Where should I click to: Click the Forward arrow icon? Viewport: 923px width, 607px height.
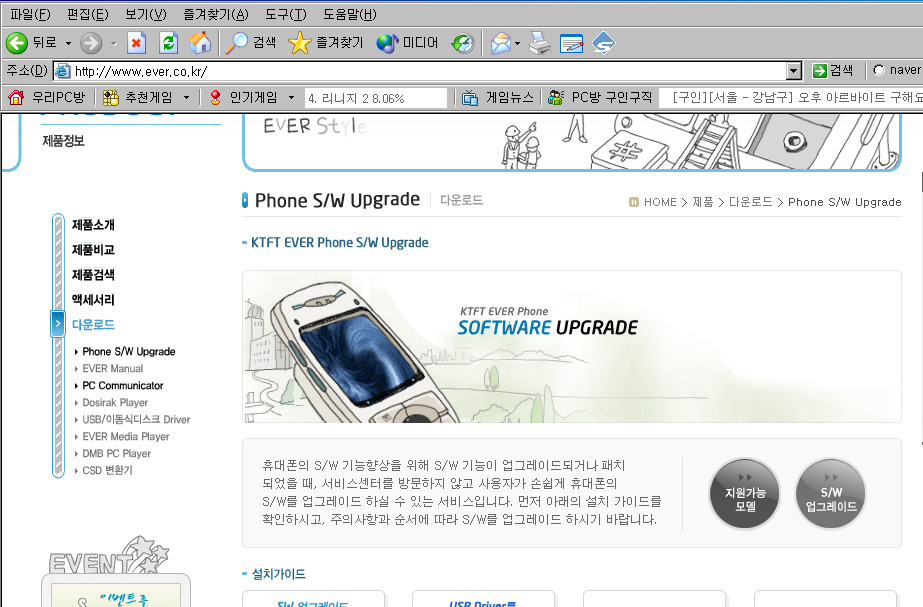(x=91, y=43)
